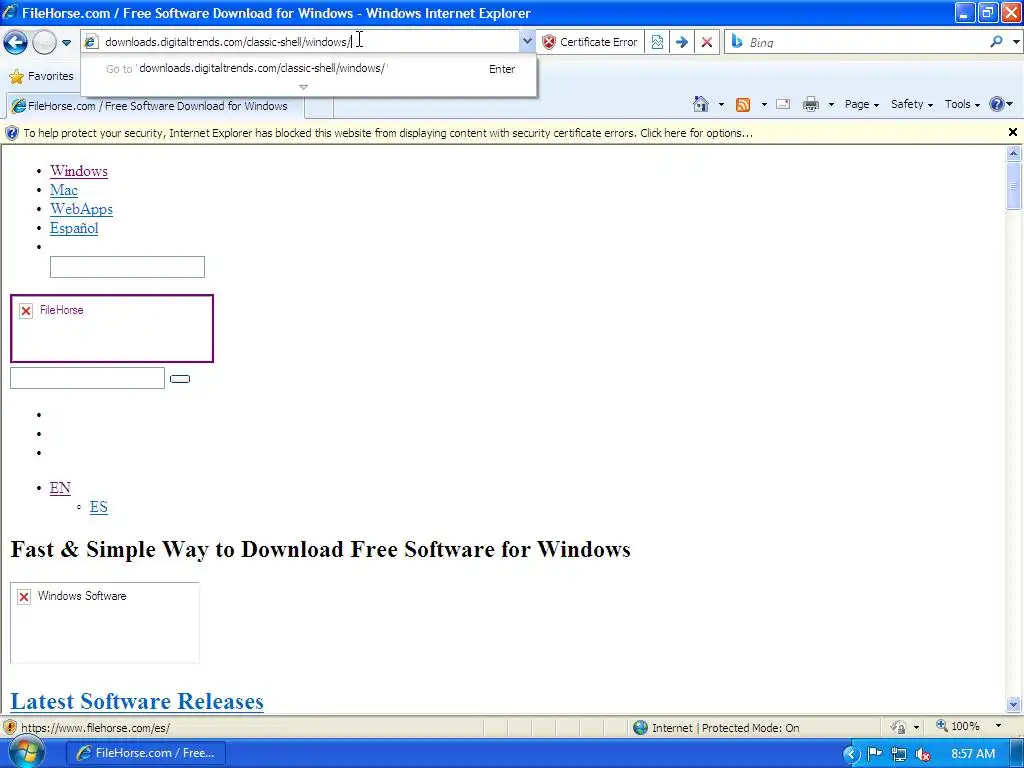Click the privacy report status bar icon
The width and height of the screenshot is (1024, 768).
(x=899, y=728)
